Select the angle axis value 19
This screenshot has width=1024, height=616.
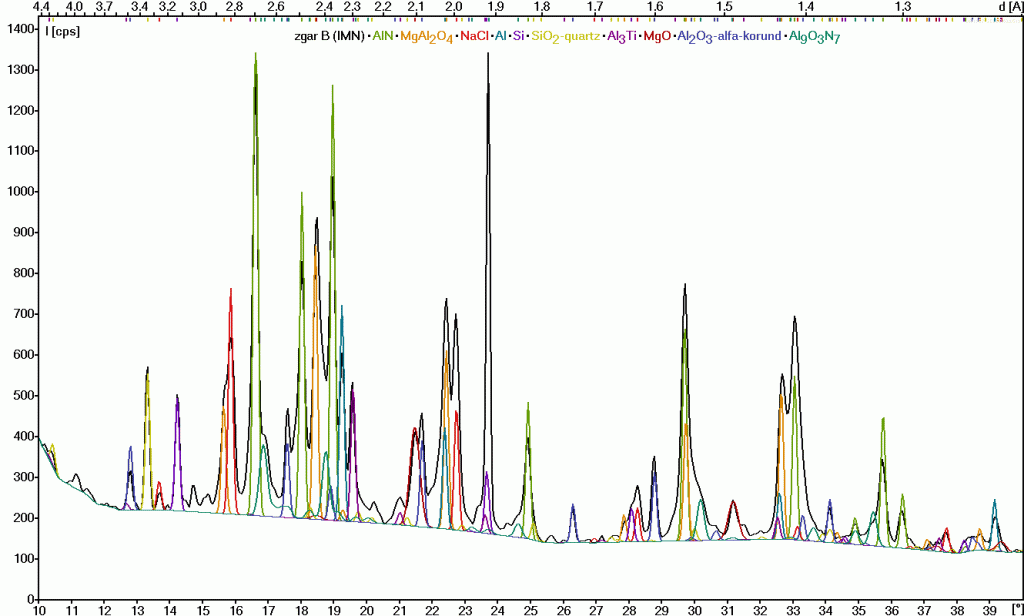pos(334,609)
